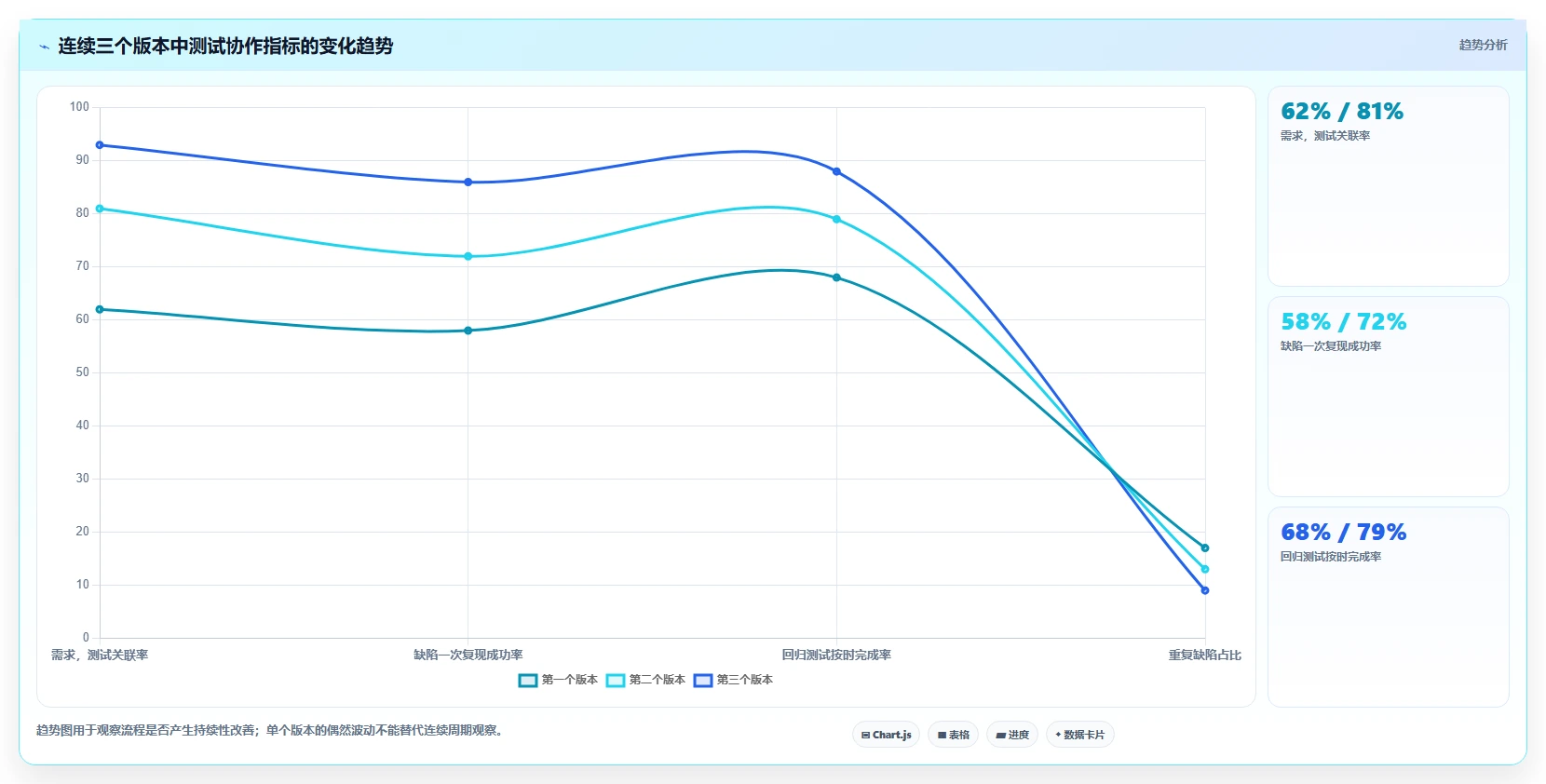Click the lightning icon beside the chart title
This screenshot has height=784, width=1546.
[44, 47]
